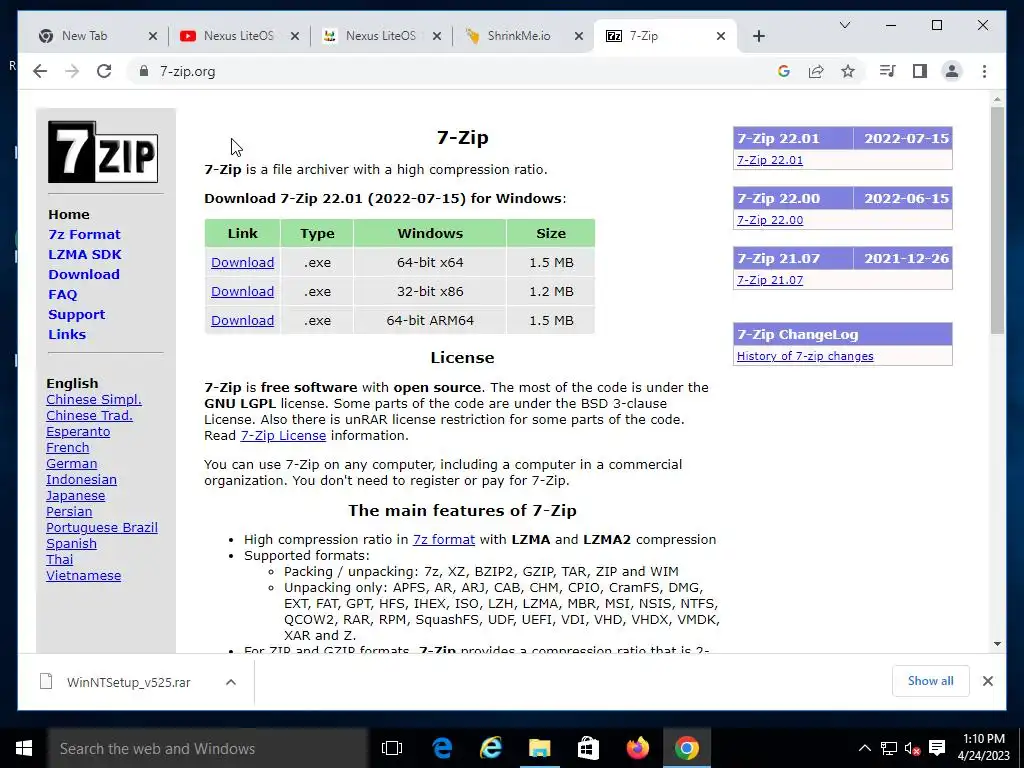
Task: Bookmark this page with the star icon
Action: click(848, 71)
